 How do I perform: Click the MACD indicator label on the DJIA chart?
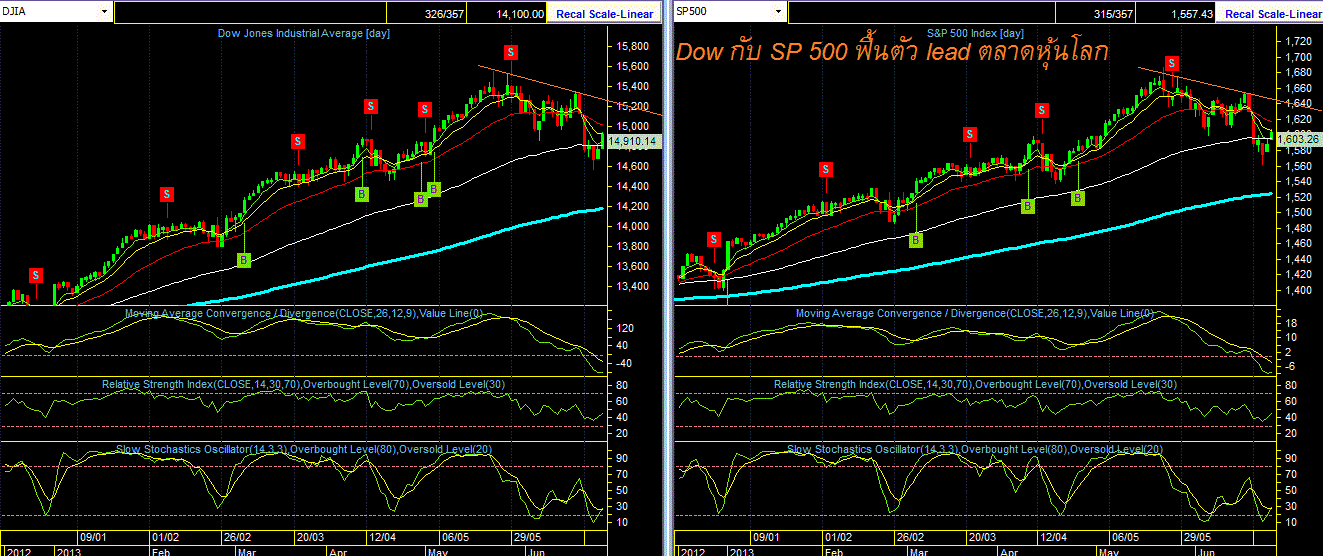303,314
